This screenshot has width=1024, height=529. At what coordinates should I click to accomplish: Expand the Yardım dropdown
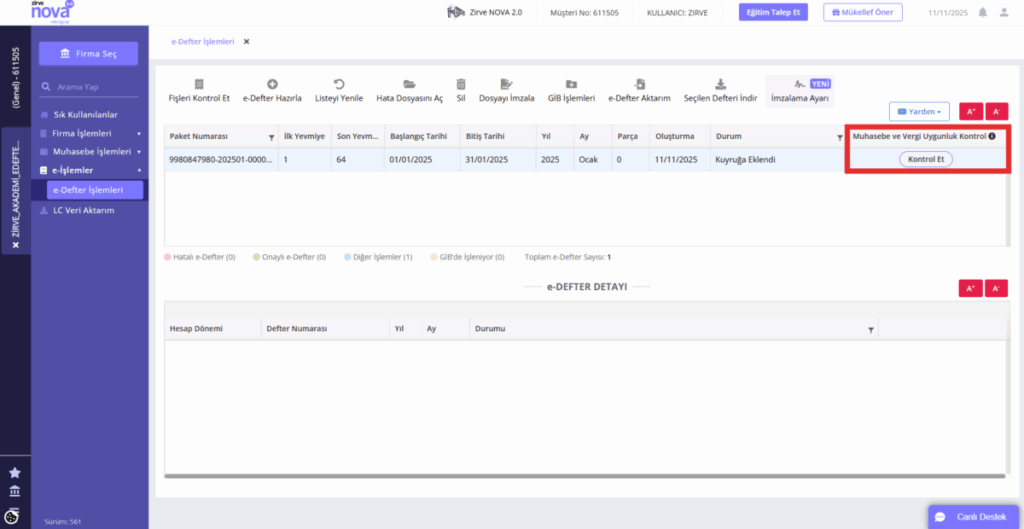(x=918, y=112)
